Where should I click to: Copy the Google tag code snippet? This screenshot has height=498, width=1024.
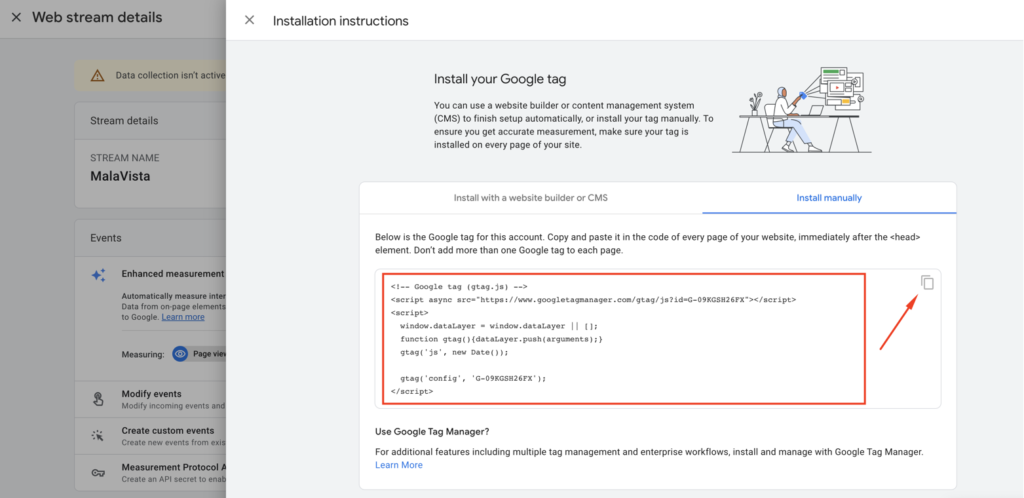(927, 283)
